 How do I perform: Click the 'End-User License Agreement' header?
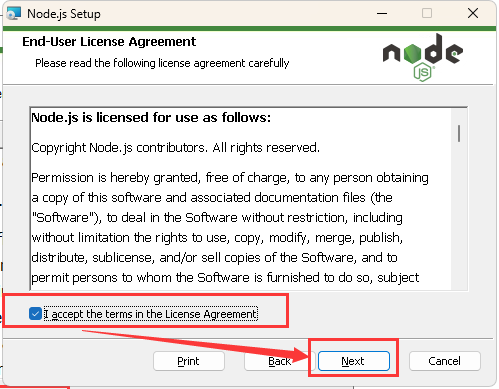pos(109,42)
